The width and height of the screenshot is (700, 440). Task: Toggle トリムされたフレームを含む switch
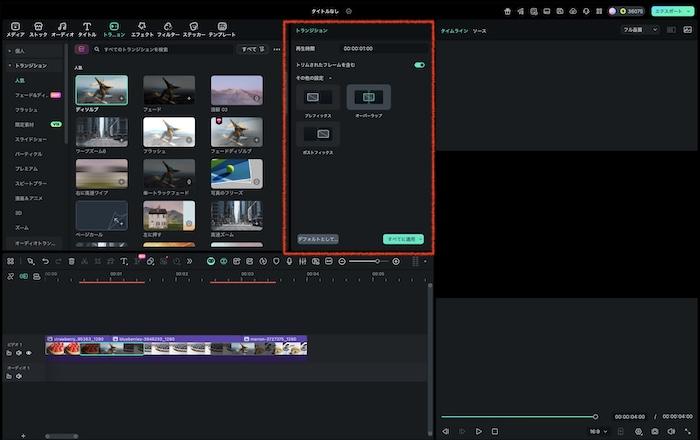(419, 65)
